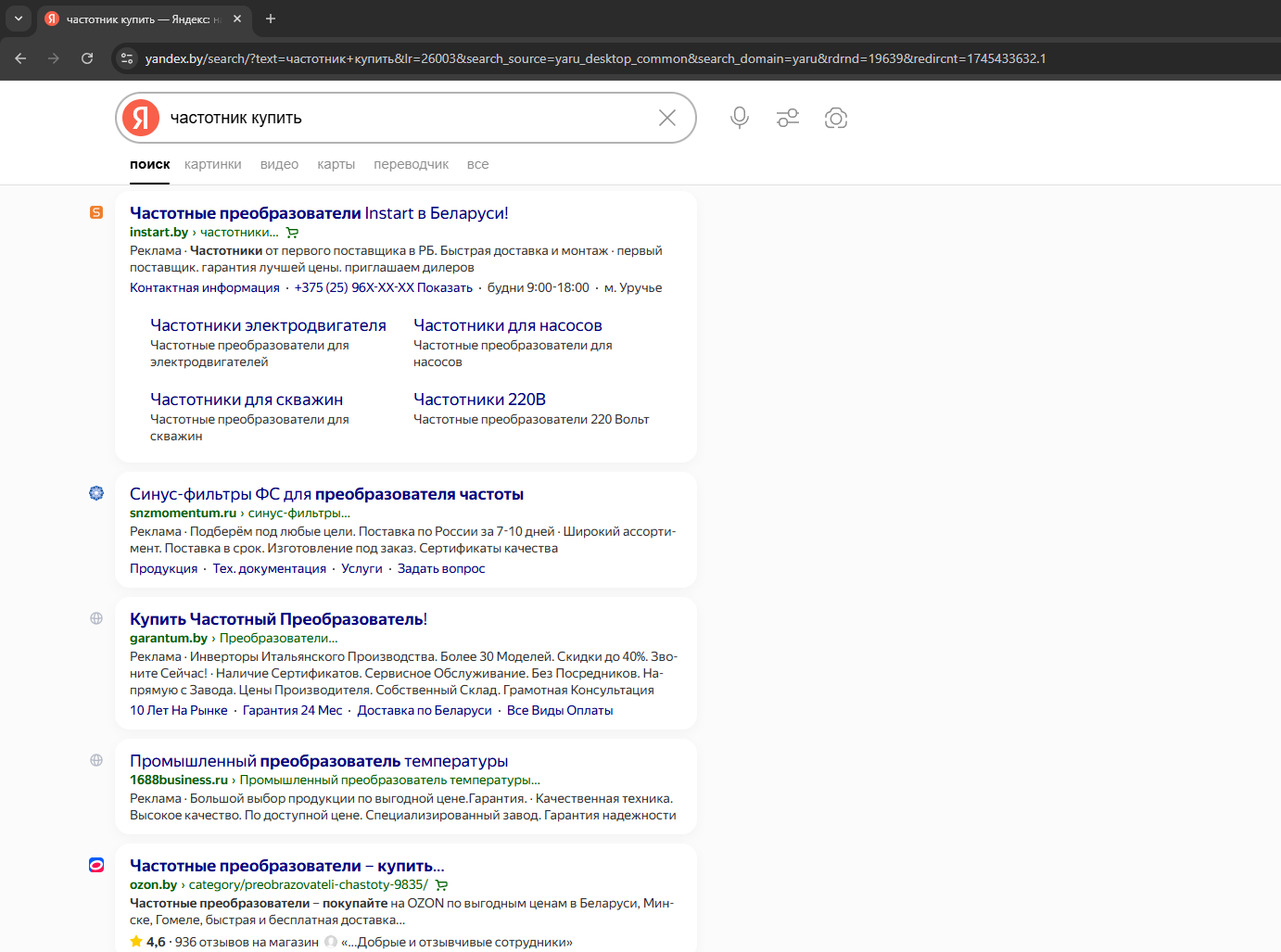Click star rating 4,6 icon

click(136, 942)
